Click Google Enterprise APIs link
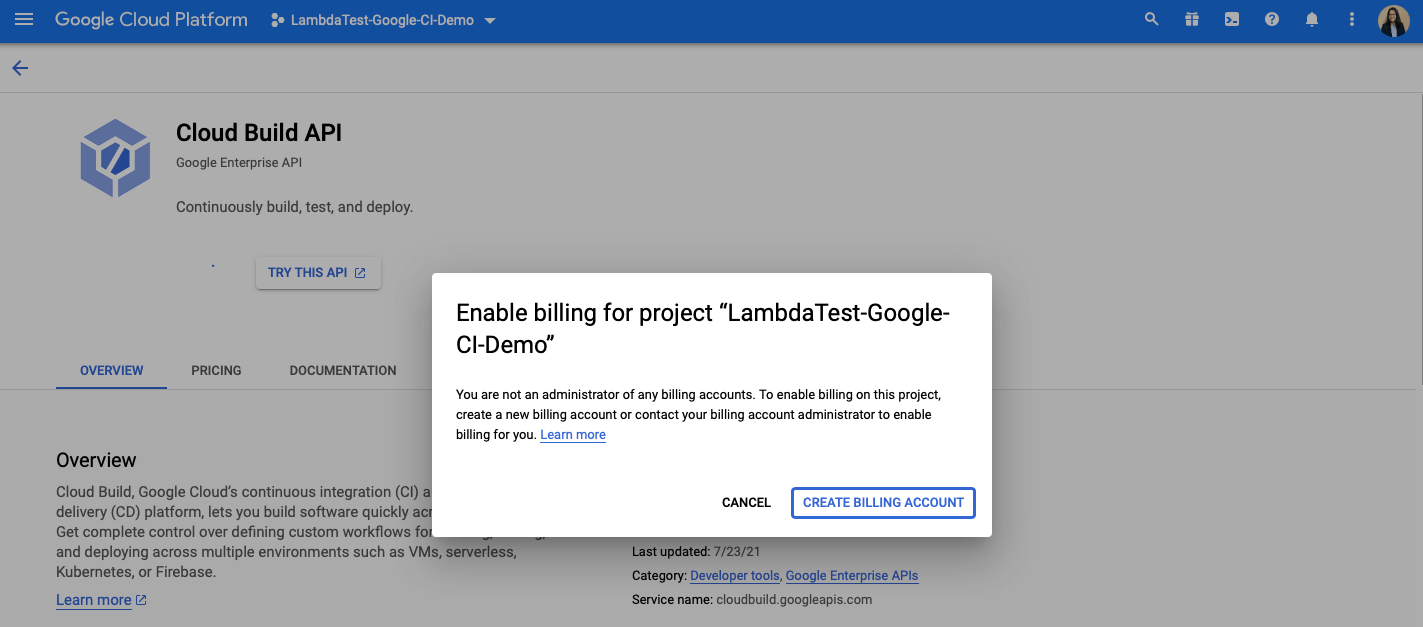The image size is (1423, 627). coord(851,575)
